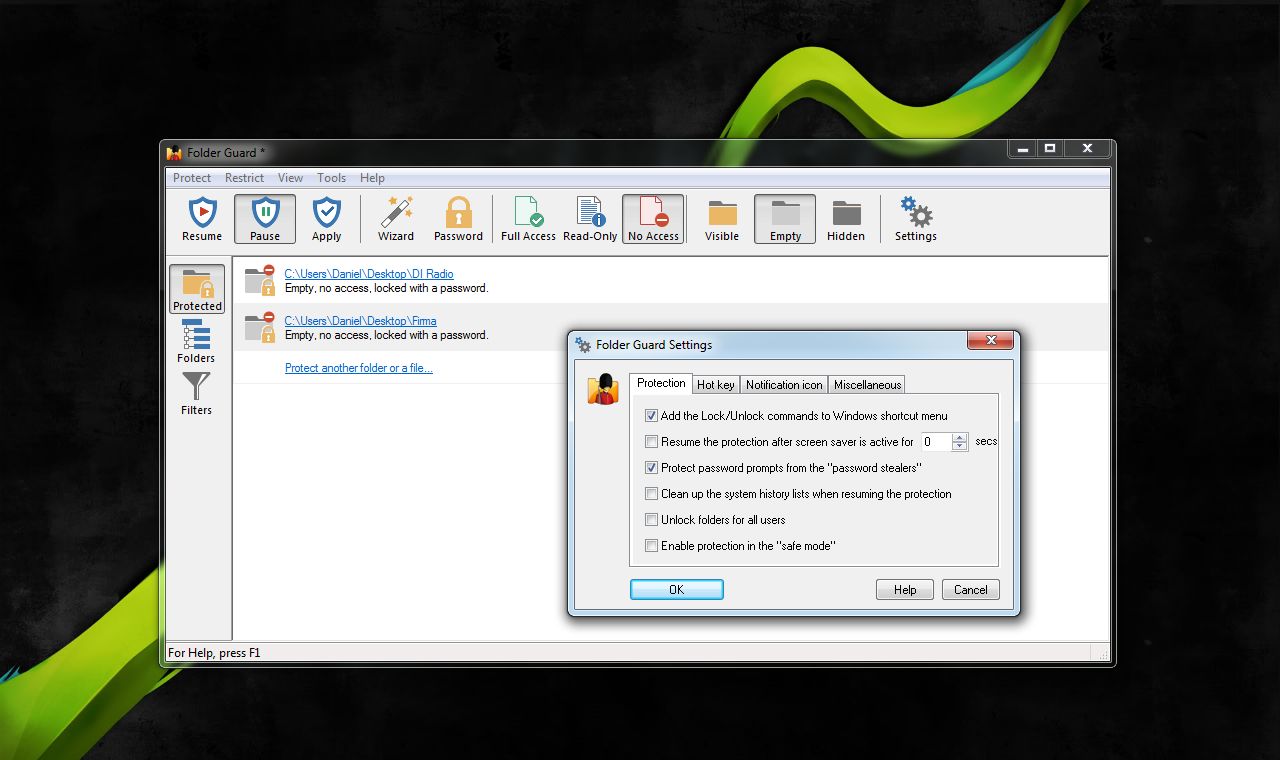Choose the Empty folder visibility icon
Viewport: 1280px width, 760px height.
(785, 219)
